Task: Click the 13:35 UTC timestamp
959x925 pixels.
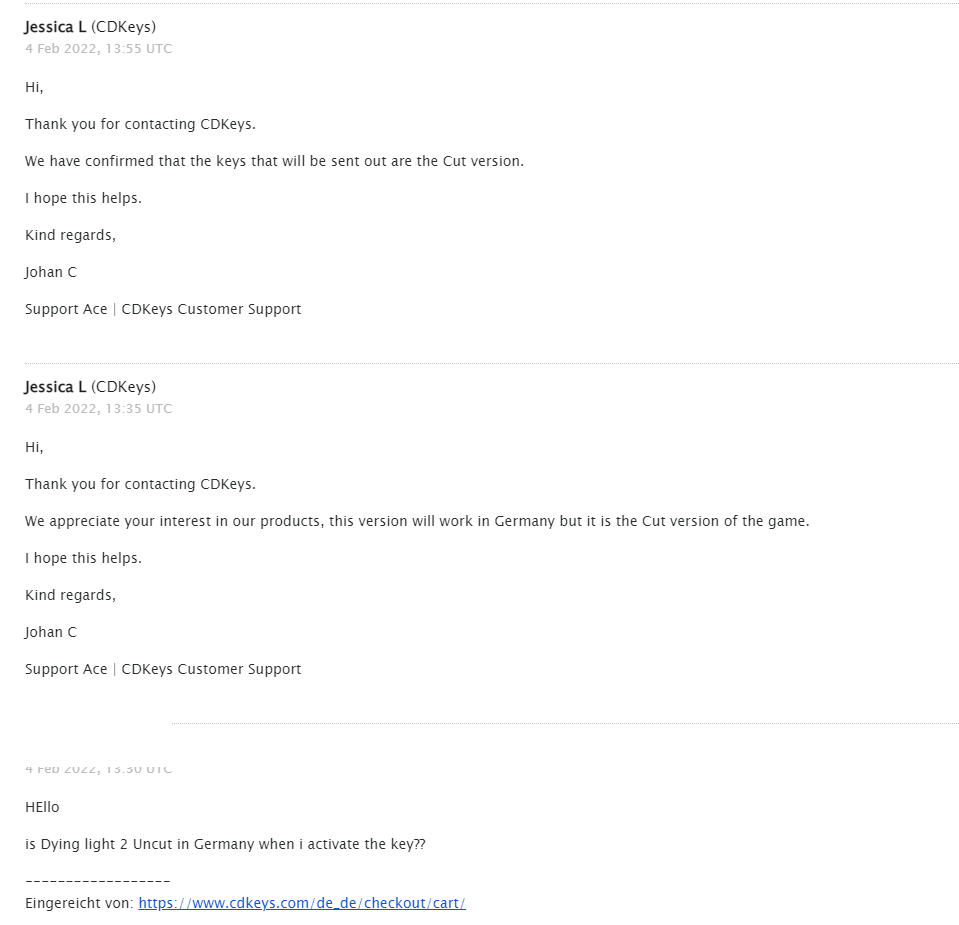Action: coord(98,409)
